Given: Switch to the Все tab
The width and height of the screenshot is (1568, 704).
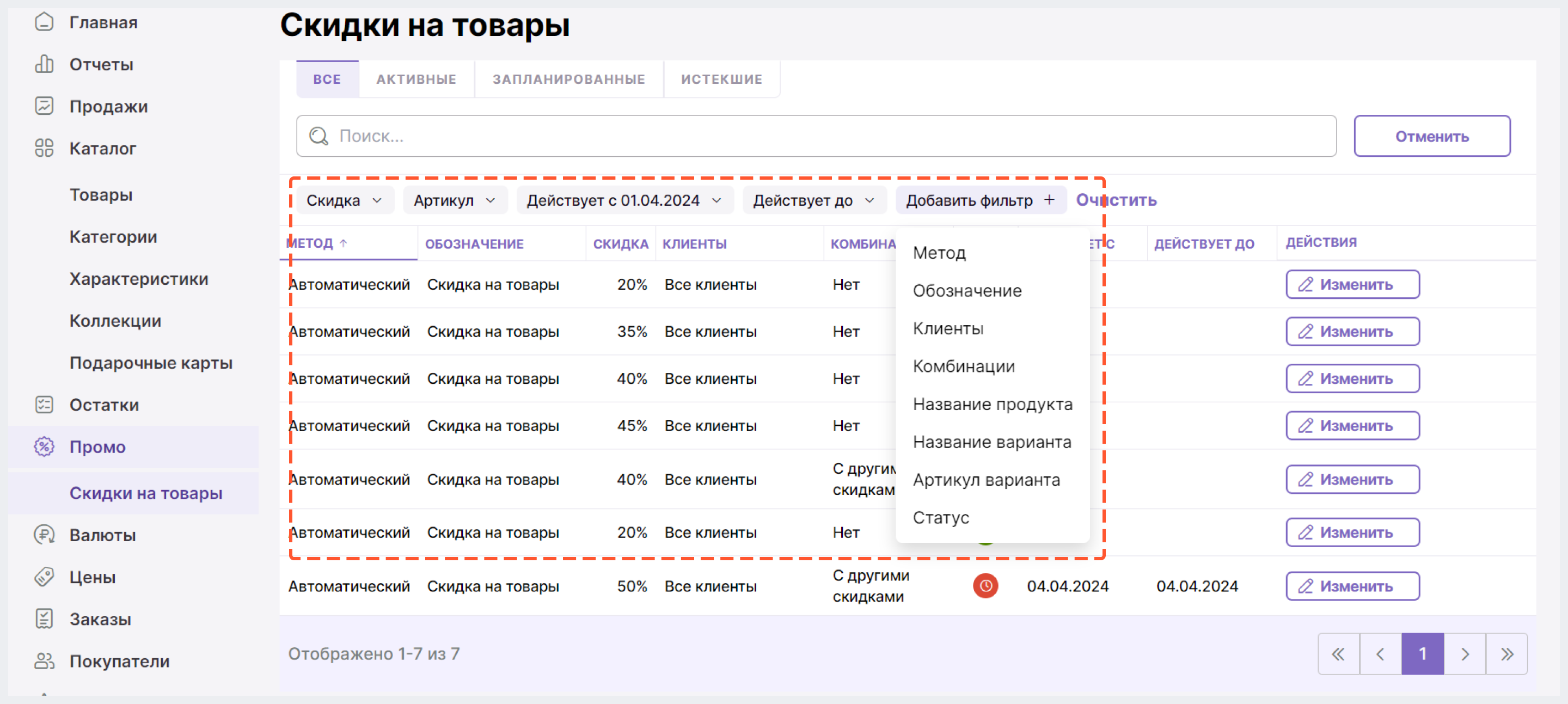Looking at the screenshot, I should (327, 79).
